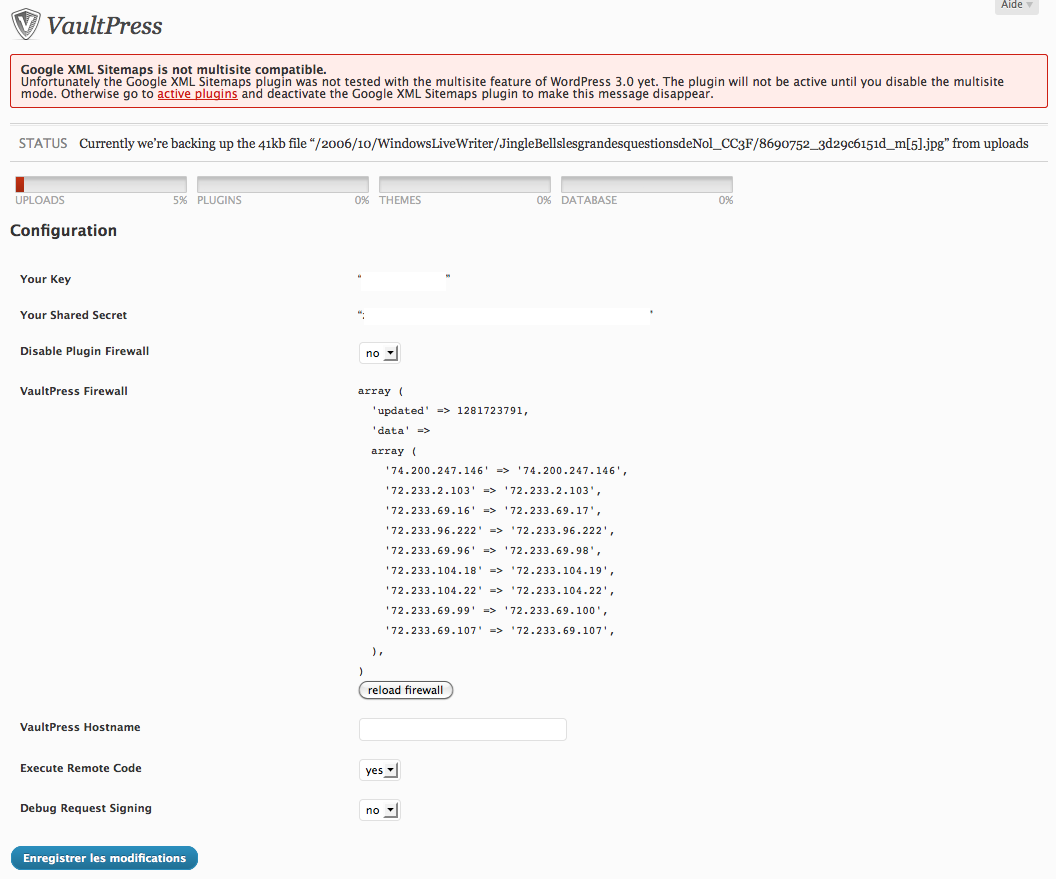Click the Plugins progress bar
Viewport: 1056px width, 879px height.
(x=283, y=184)
